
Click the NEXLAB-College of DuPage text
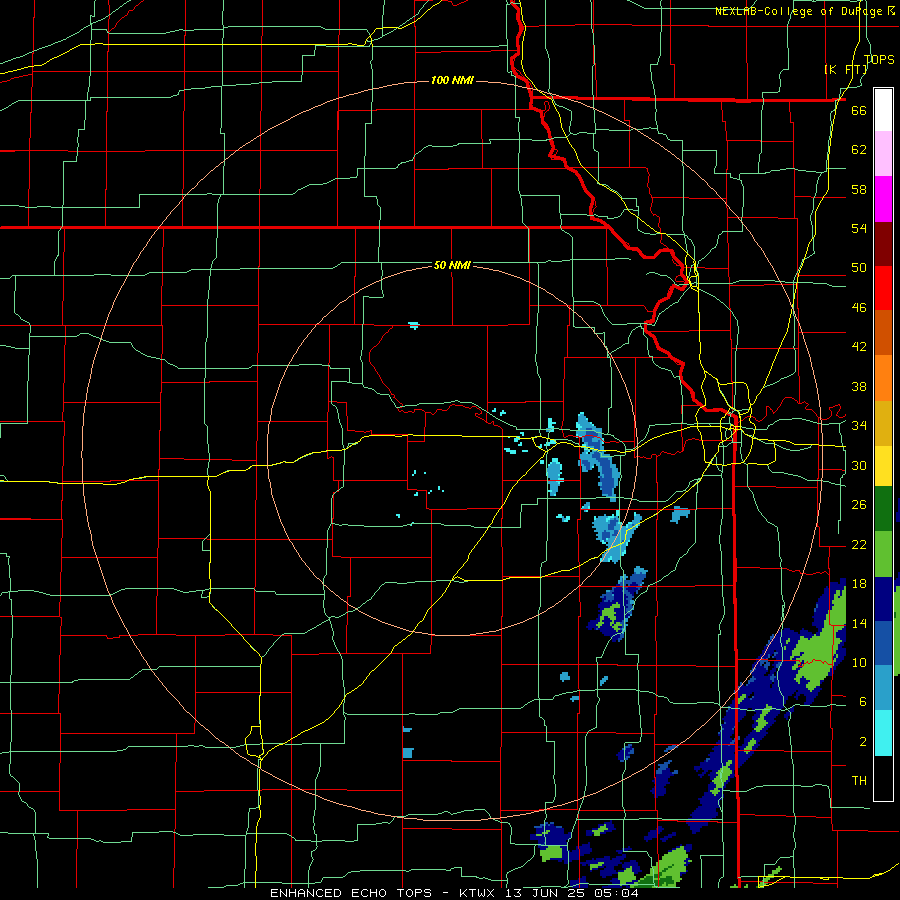[x=804, y=11]
